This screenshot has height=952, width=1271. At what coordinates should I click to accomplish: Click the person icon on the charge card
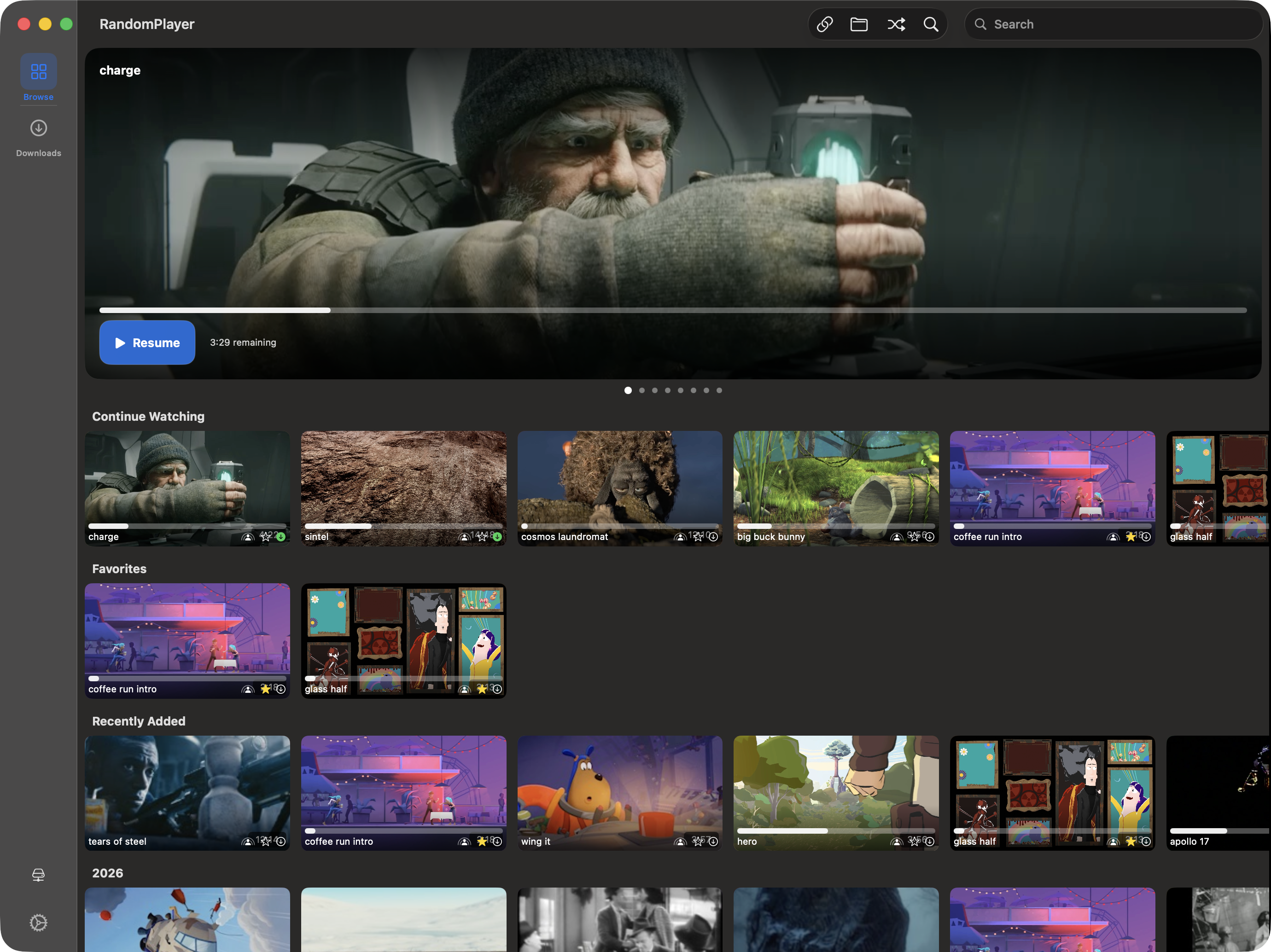pos(248,537)
